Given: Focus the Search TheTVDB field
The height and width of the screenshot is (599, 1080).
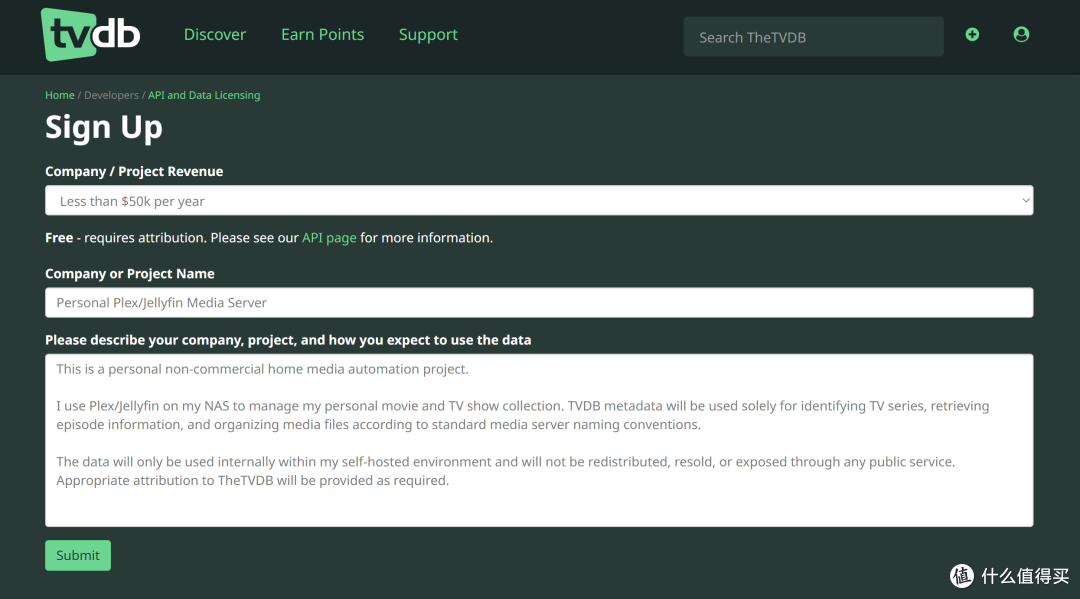Looking at the screenshot, I should tap(813, 37).
